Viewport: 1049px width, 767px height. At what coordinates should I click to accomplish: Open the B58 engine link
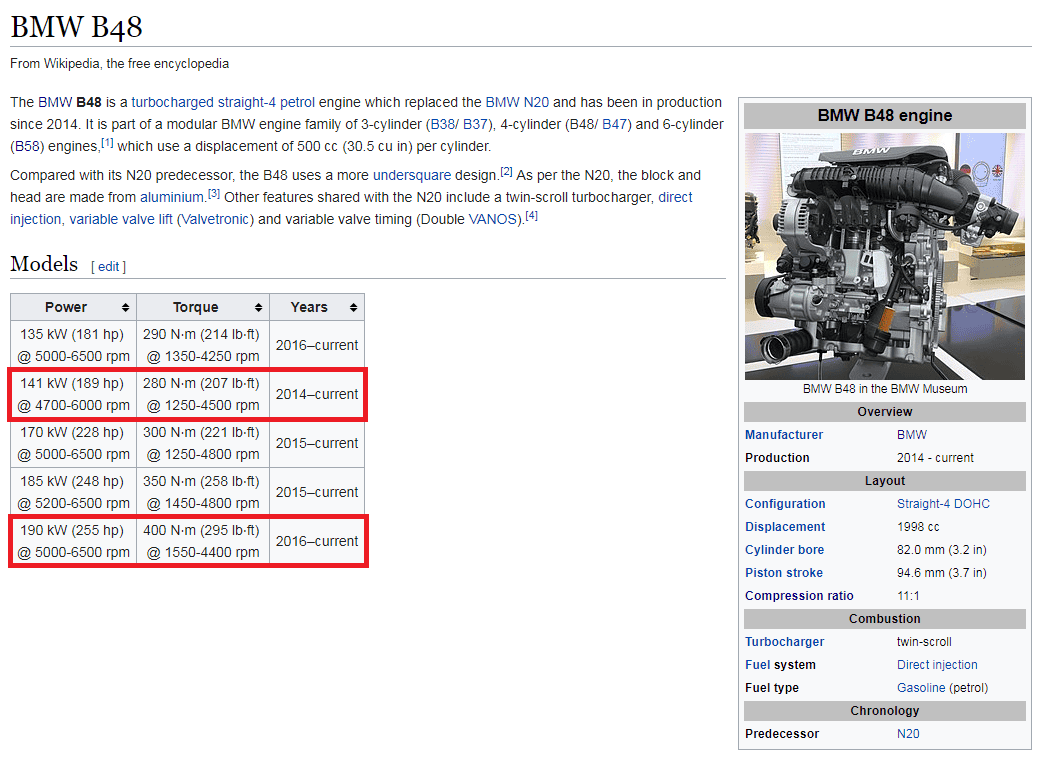(27, 147)
